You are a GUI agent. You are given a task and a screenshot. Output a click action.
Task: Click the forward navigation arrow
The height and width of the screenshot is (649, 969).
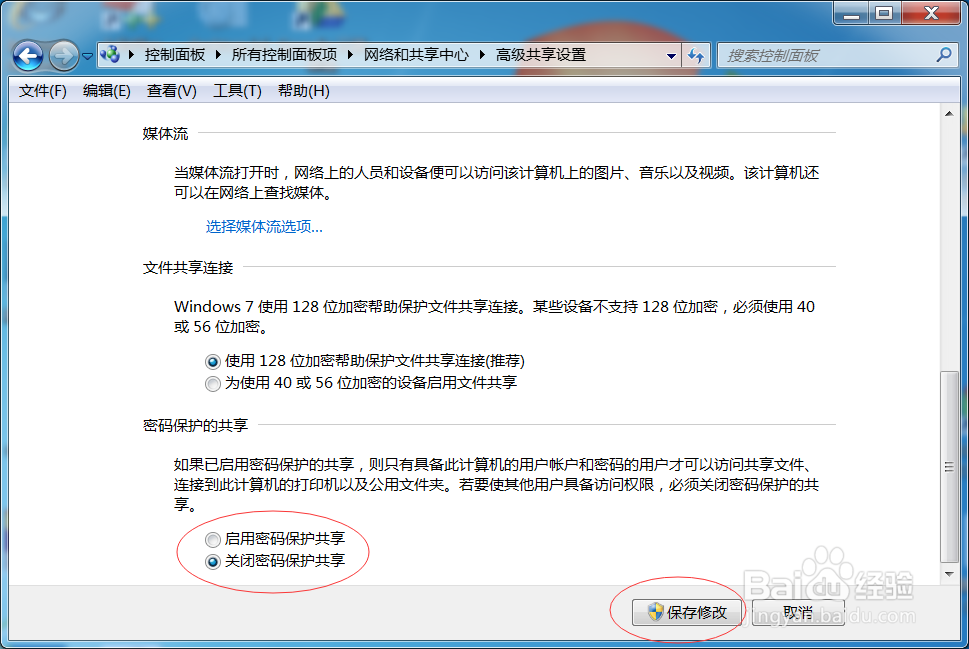(64, 56)
